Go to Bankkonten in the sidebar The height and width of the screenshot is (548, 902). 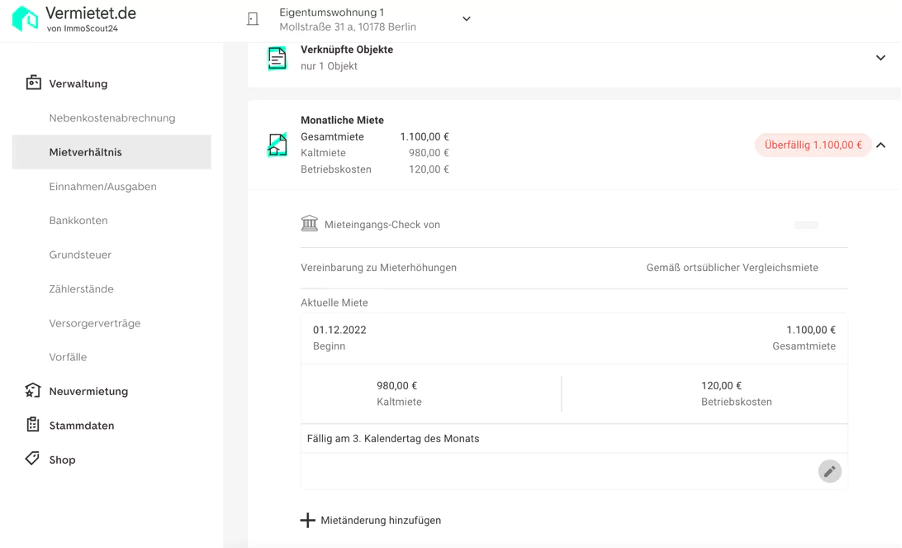click(78, 221)
